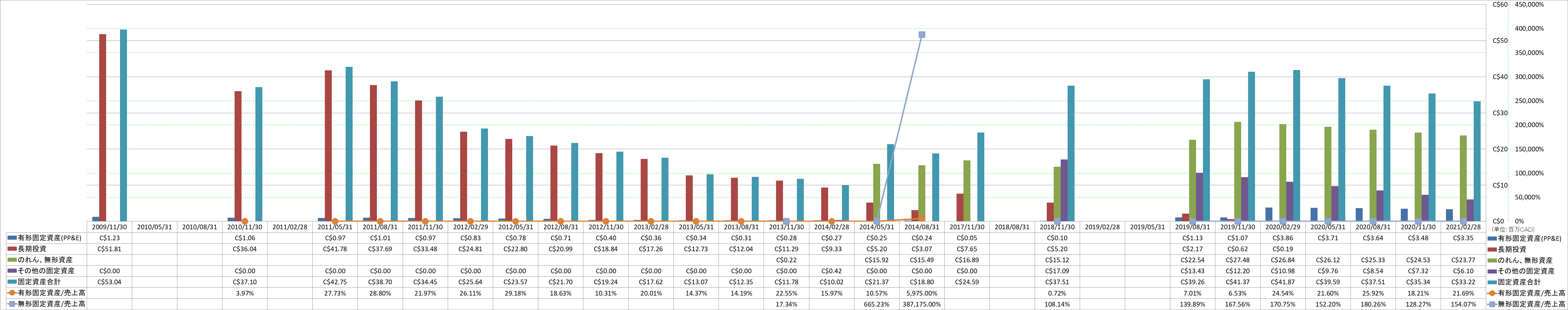Select the 665.23% cell

(x=876, y=304)
